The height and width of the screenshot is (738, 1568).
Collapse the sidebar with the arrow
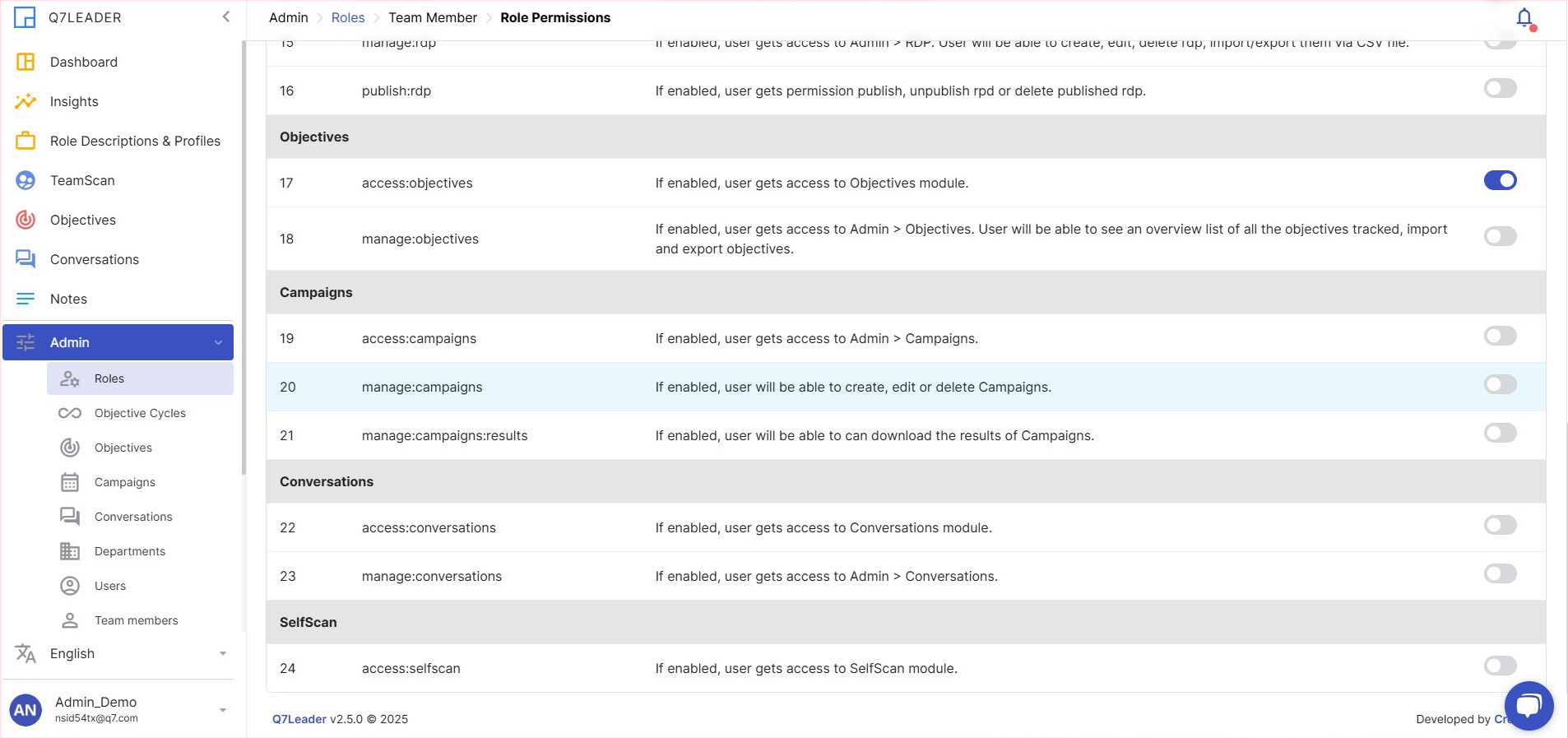click(x=225, y=17)
